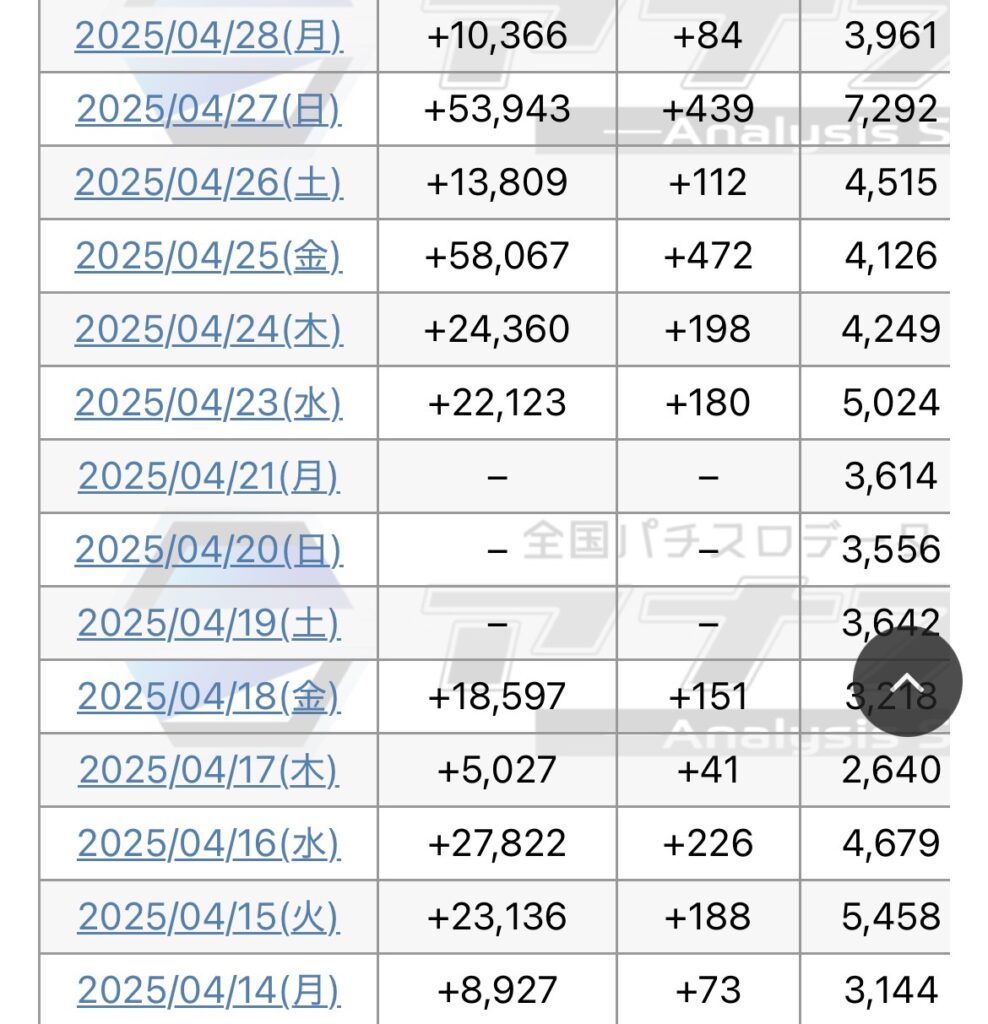Open the 2025/04/17(木) date link
The image size is (988, 1024).
coord(208,770)
